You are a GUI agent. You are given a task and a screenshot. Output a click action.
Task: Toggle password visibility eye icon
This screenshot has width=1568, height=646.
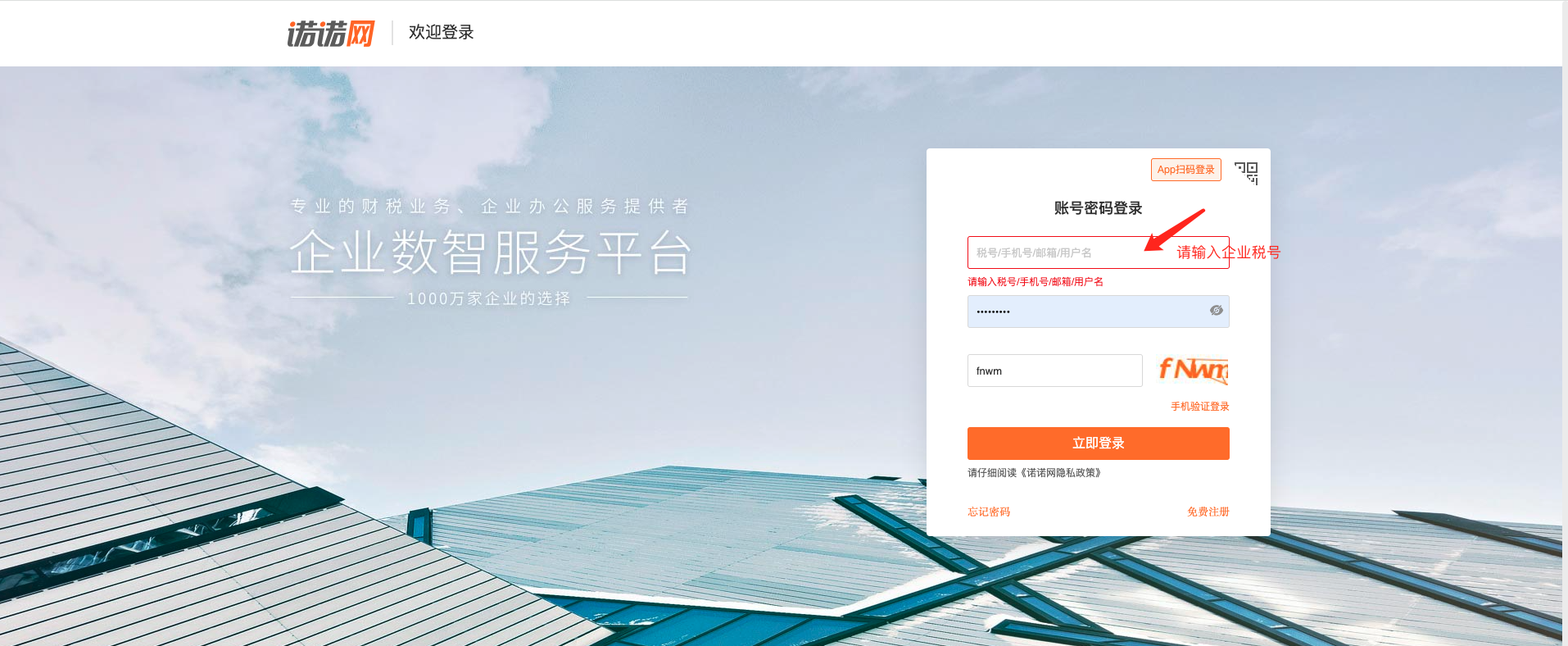(1217, 311)
